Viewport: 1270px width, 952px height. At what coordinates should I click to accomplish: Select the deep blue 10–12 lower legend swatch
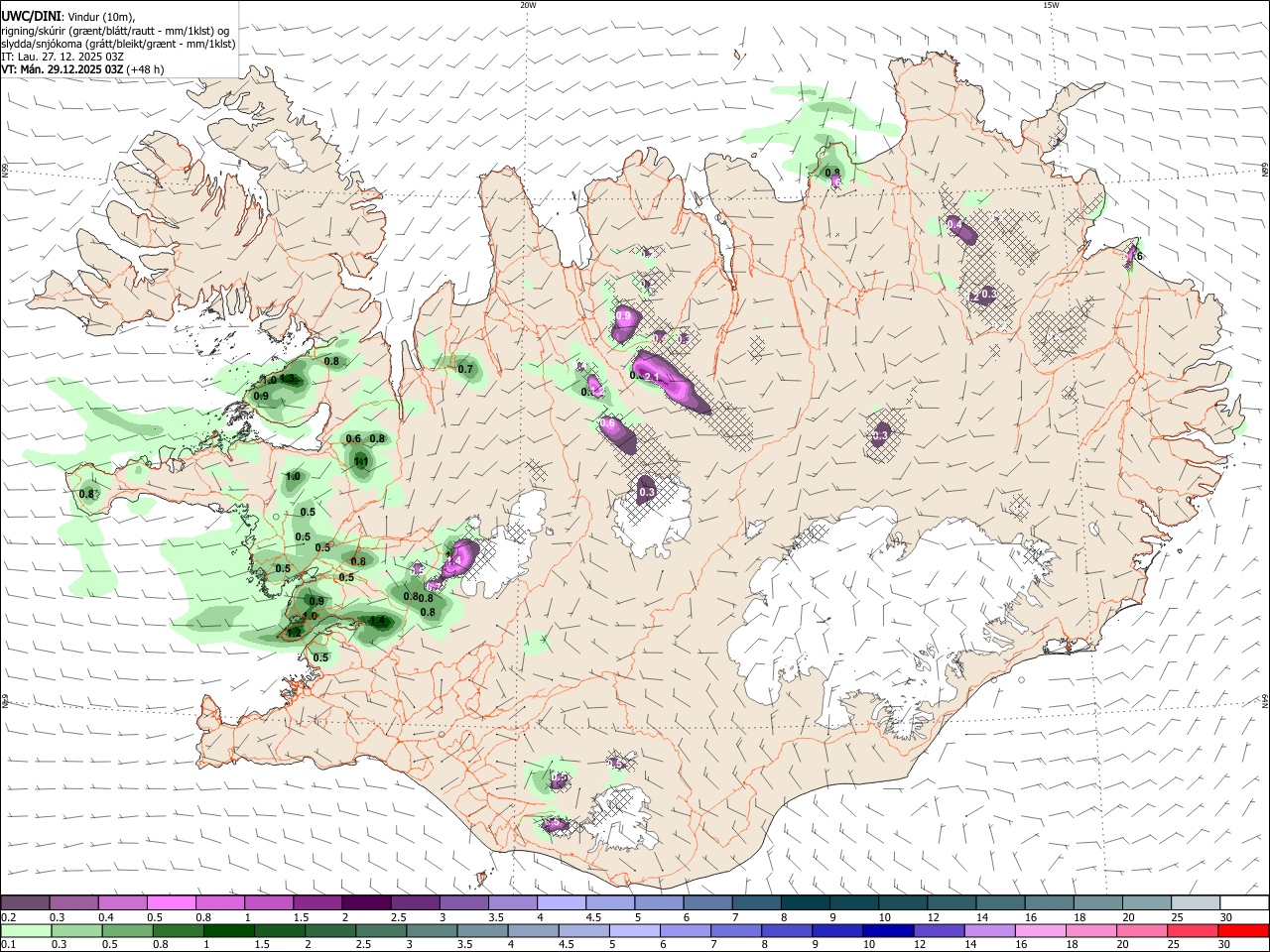click(x=887, y=931)
